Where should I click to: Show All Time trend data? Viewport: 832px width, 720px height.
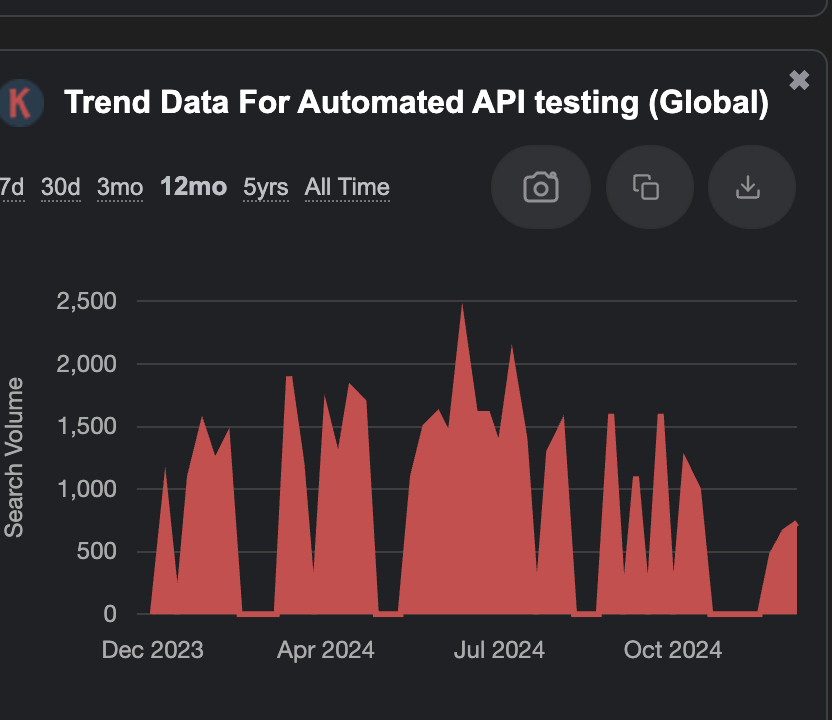pyautogui.click(x=347, y=187)
